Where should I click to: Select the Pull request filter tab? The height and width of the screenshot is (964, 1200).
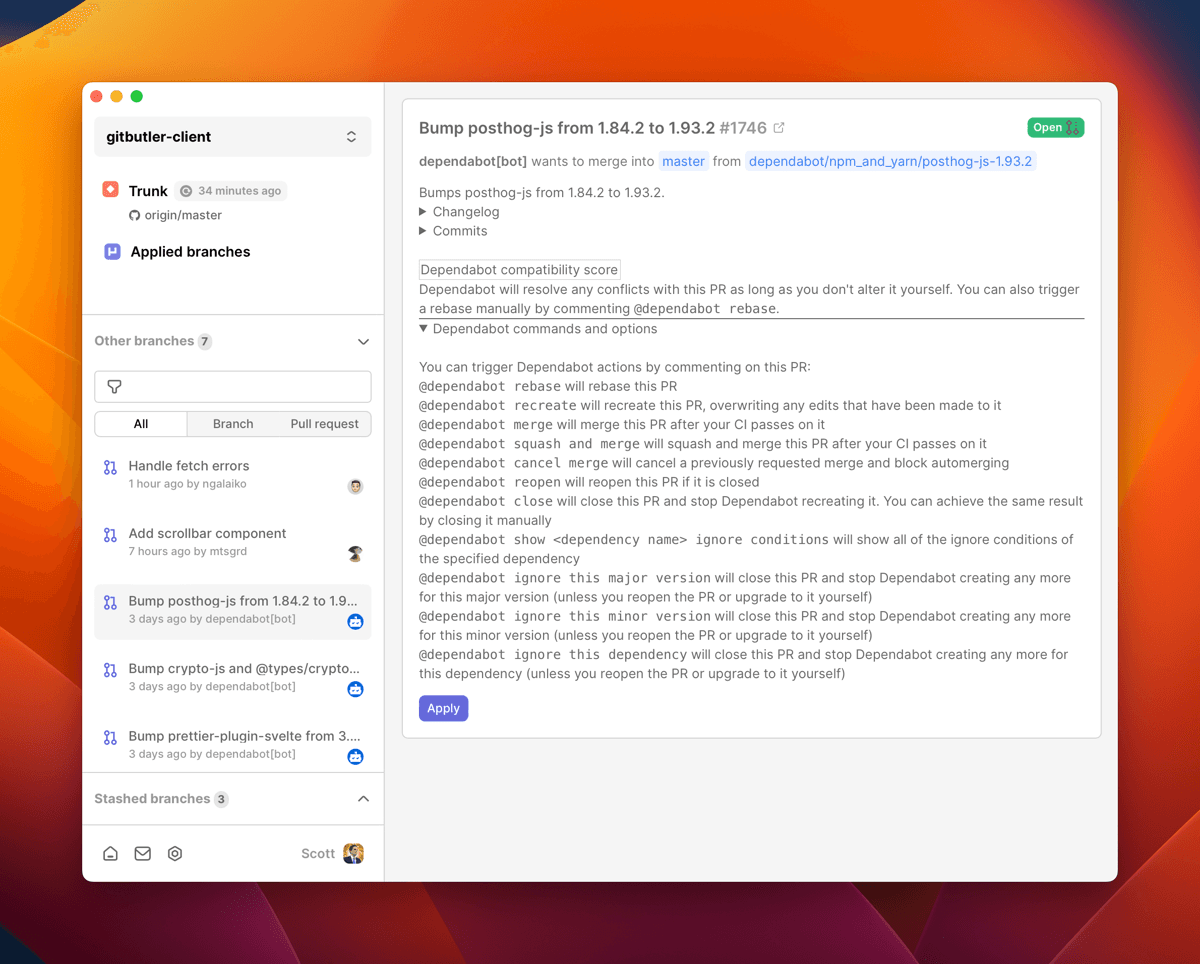pos(324,424)
